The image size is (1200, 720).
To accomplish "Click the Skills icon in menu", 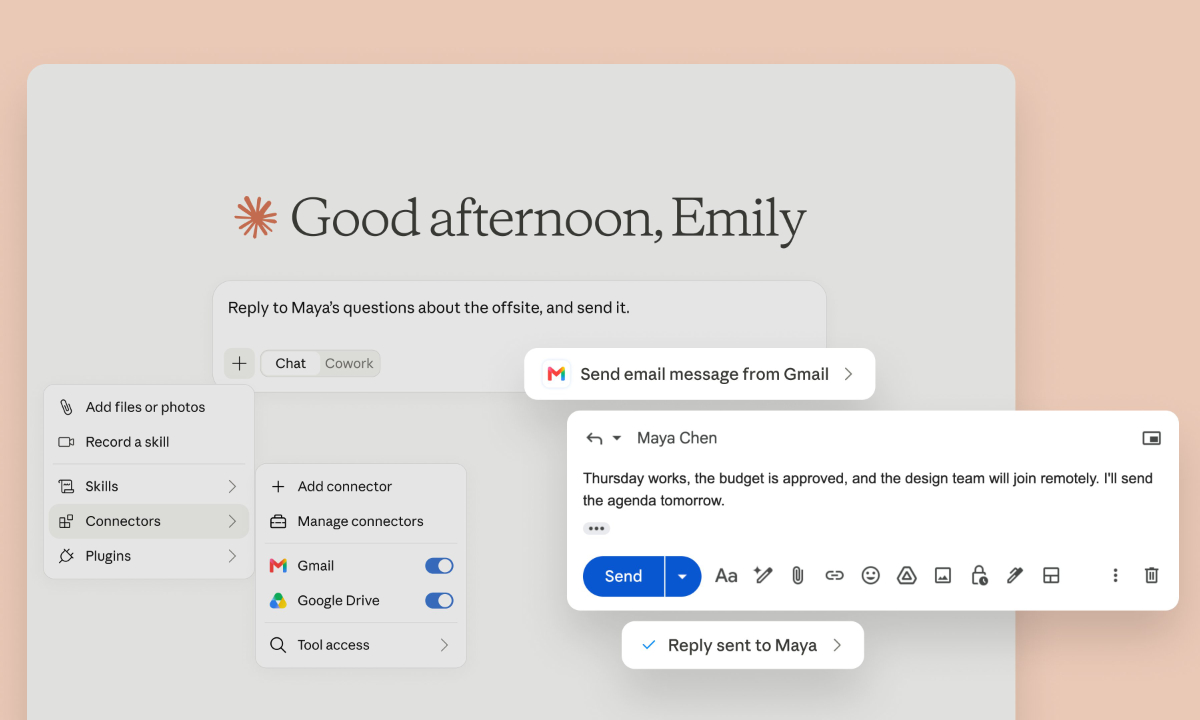I will point(66,486).
